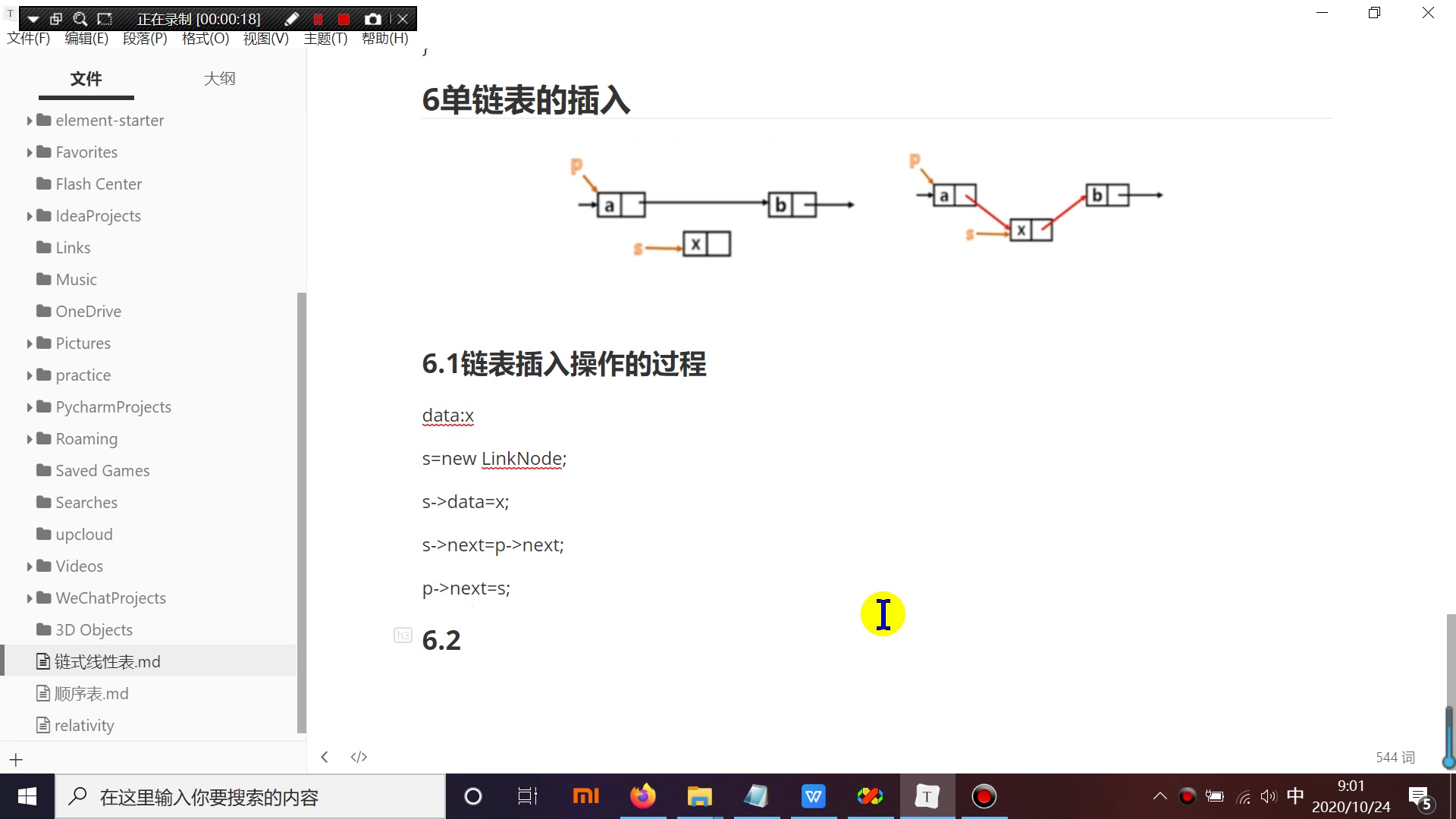Click the new file add icon
1456x819 pixels.
click(x=16, y=759)
